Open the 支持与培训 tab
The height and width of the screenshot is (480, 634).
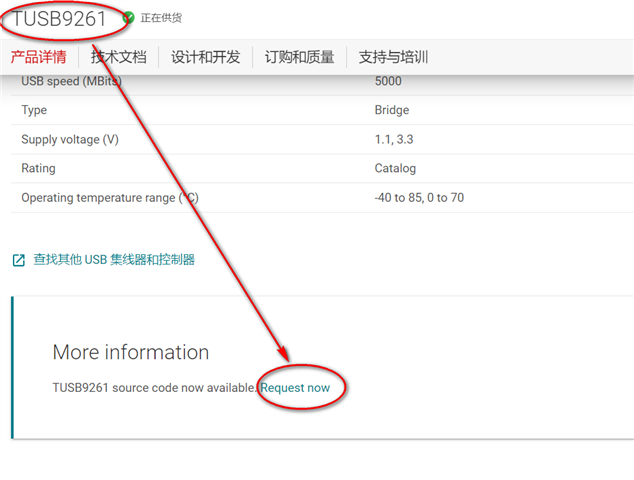tap(393, 57)
